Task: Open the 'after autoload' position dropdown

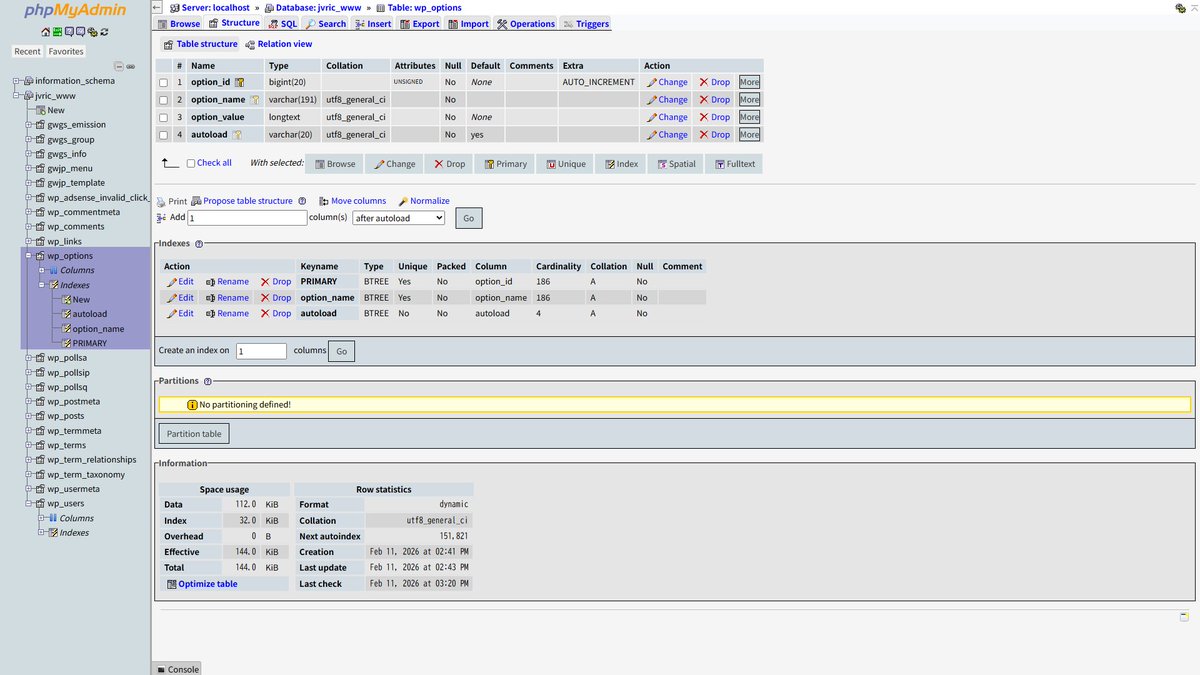Action: [x=399, y=217]
